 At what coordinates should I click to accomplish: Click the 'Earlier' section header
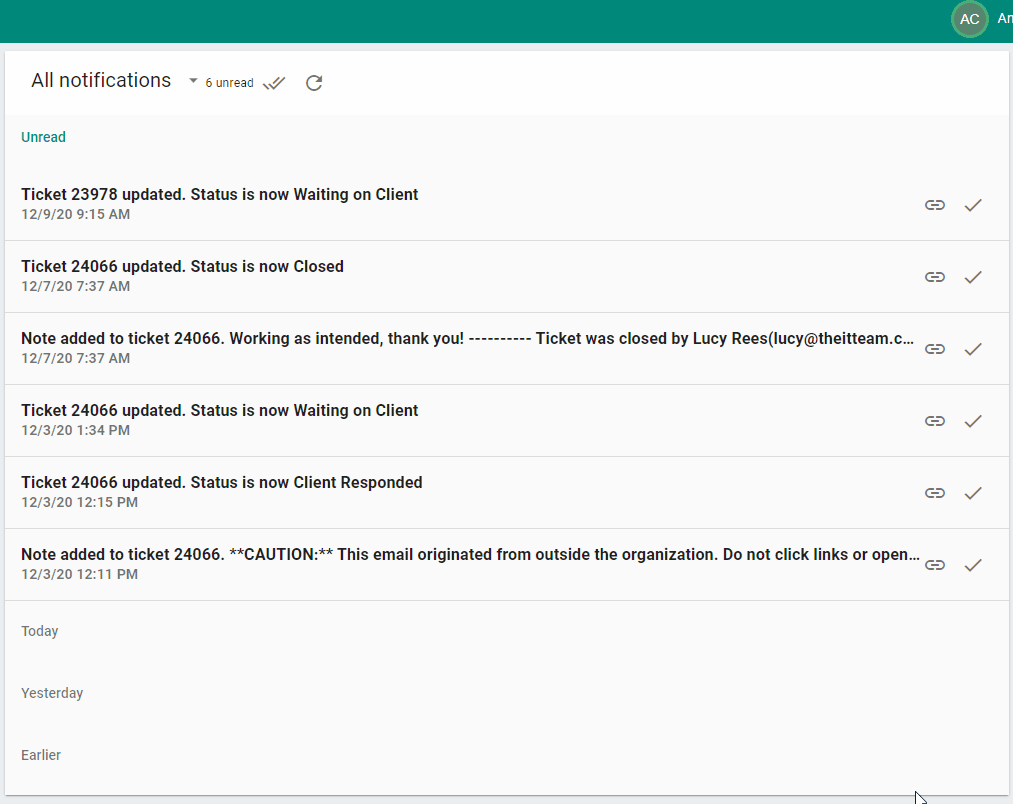click(41, 755)
